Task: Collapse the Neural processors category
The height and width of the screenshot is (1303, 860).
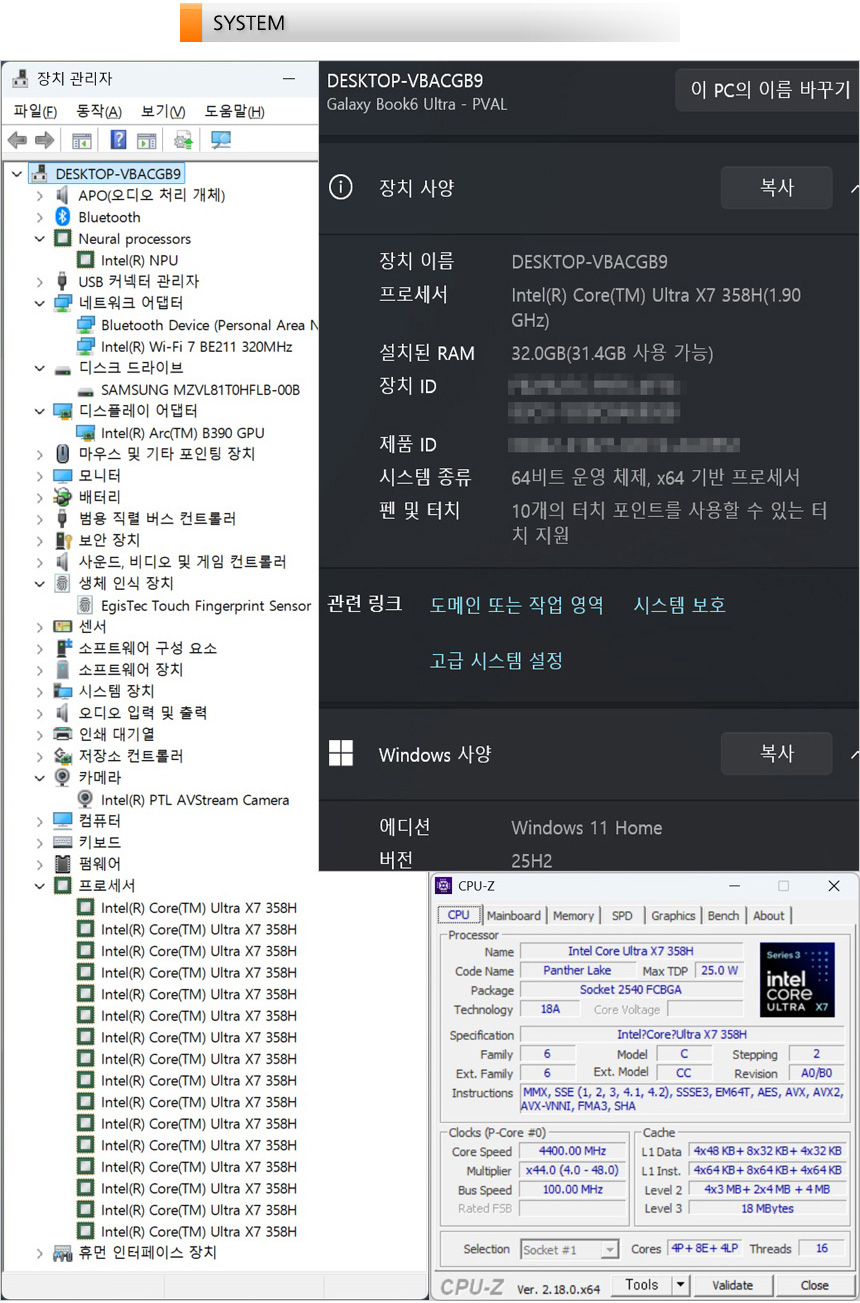Action: 40,239
